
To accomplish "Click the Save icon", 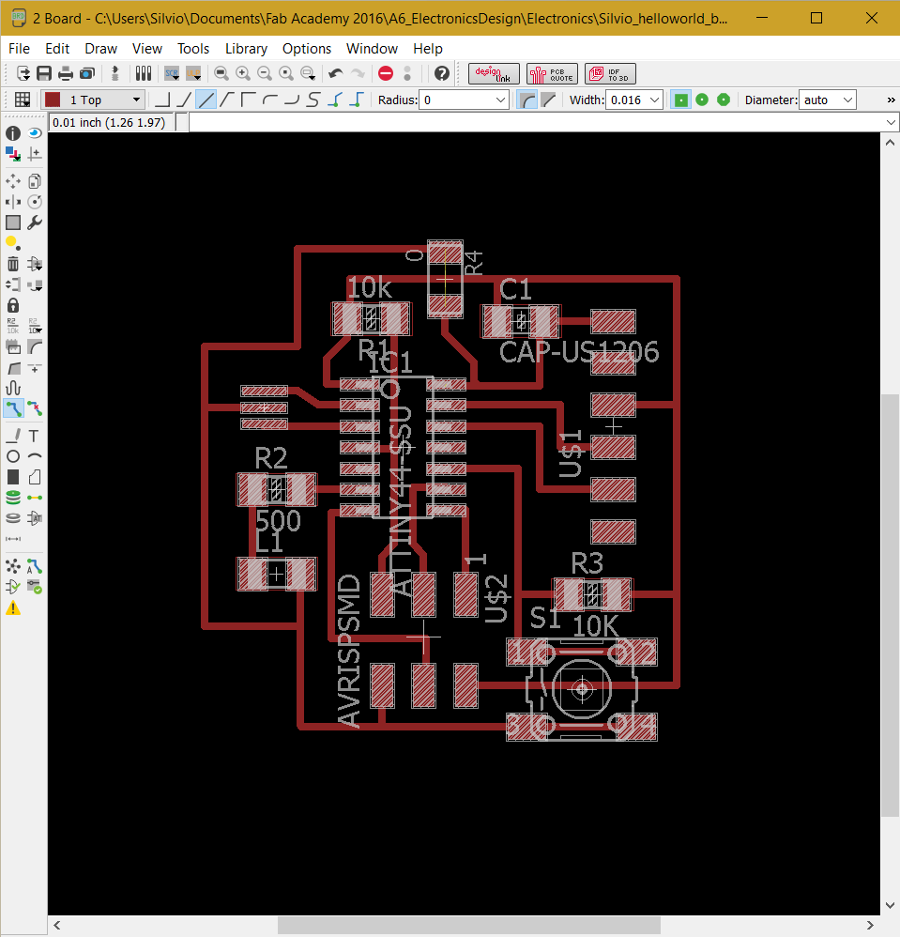I will click(44, 74).
